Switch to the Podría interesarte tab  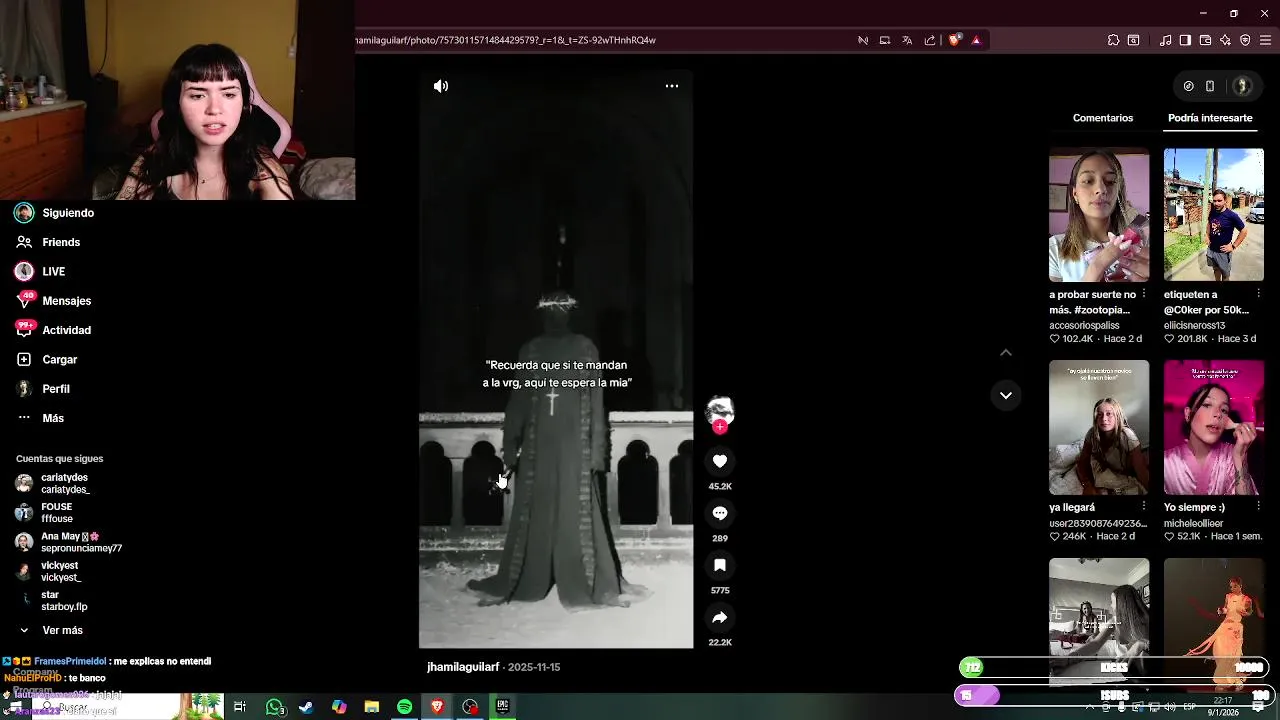pyautogui.click(x=1210, y=118)
